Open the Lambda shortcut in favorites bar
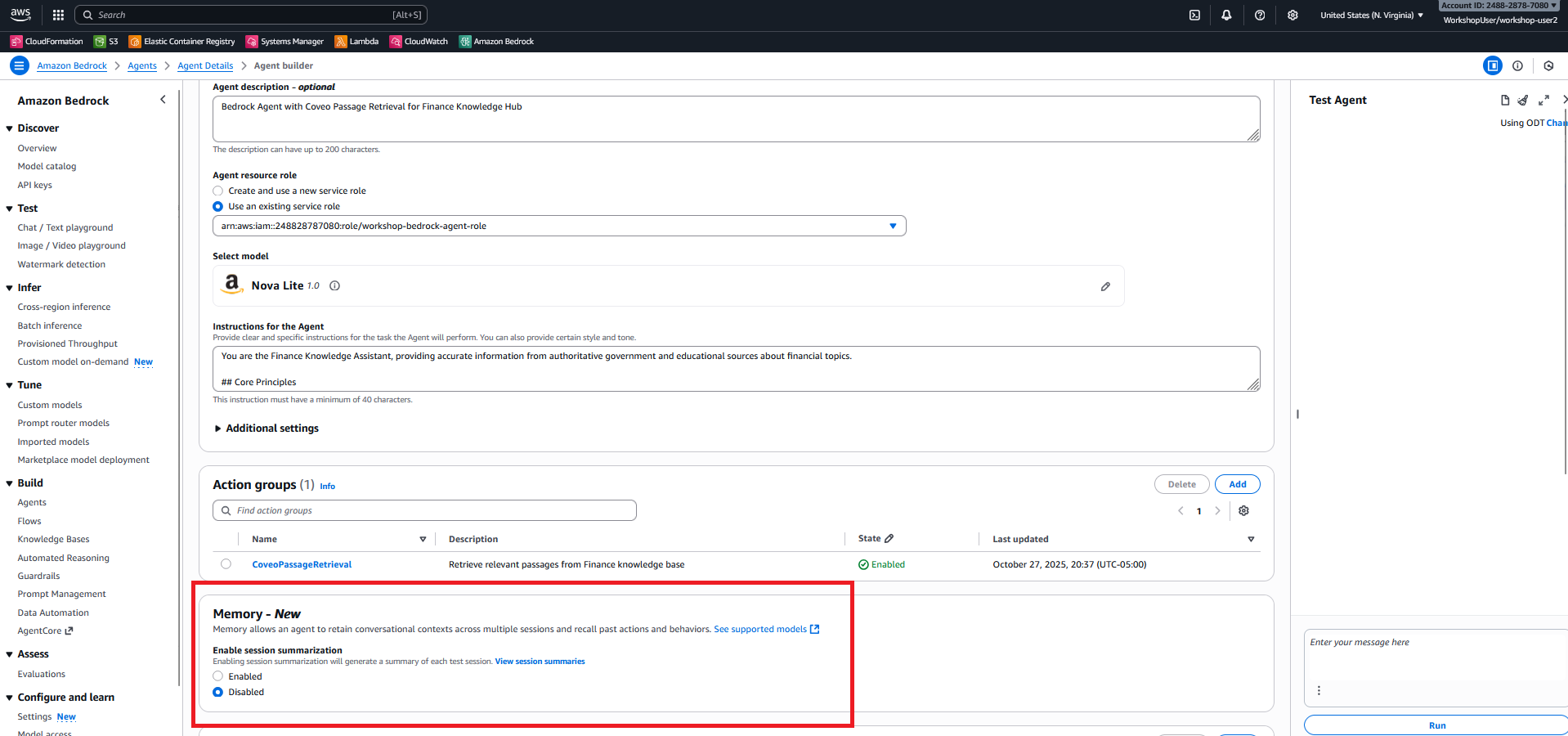This screenshot has width=1568, height=736. pyautogui.click(x=356, y=42)
